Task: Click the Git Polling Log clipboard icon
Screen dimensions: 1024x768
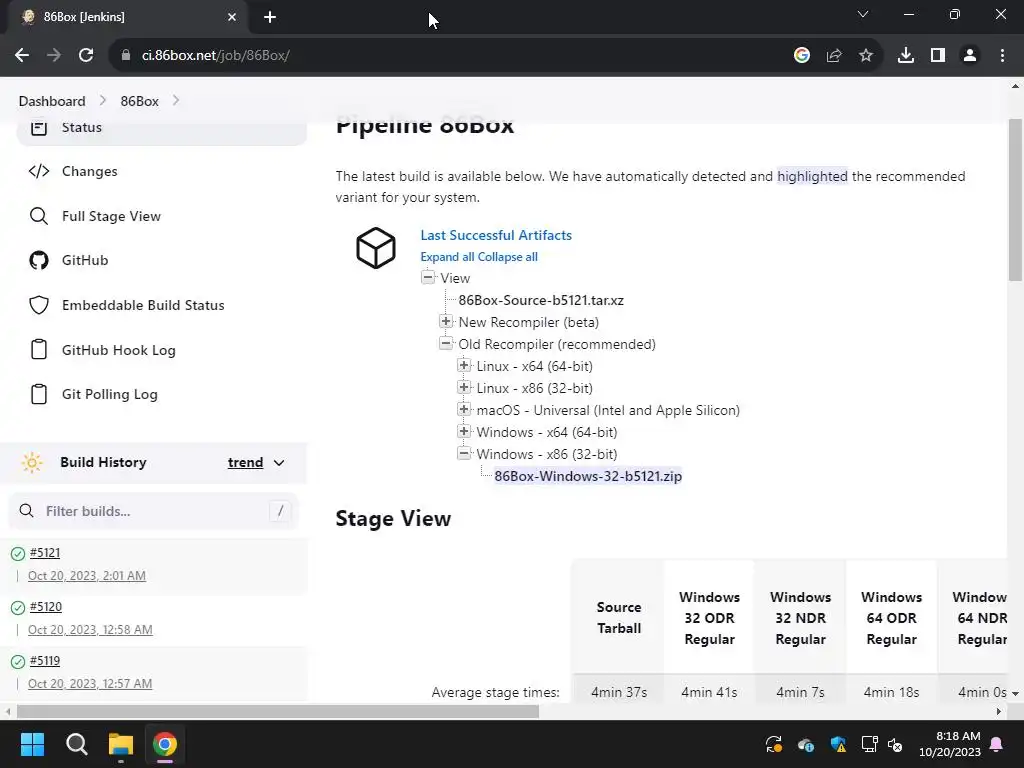Action: click(39, 394)
